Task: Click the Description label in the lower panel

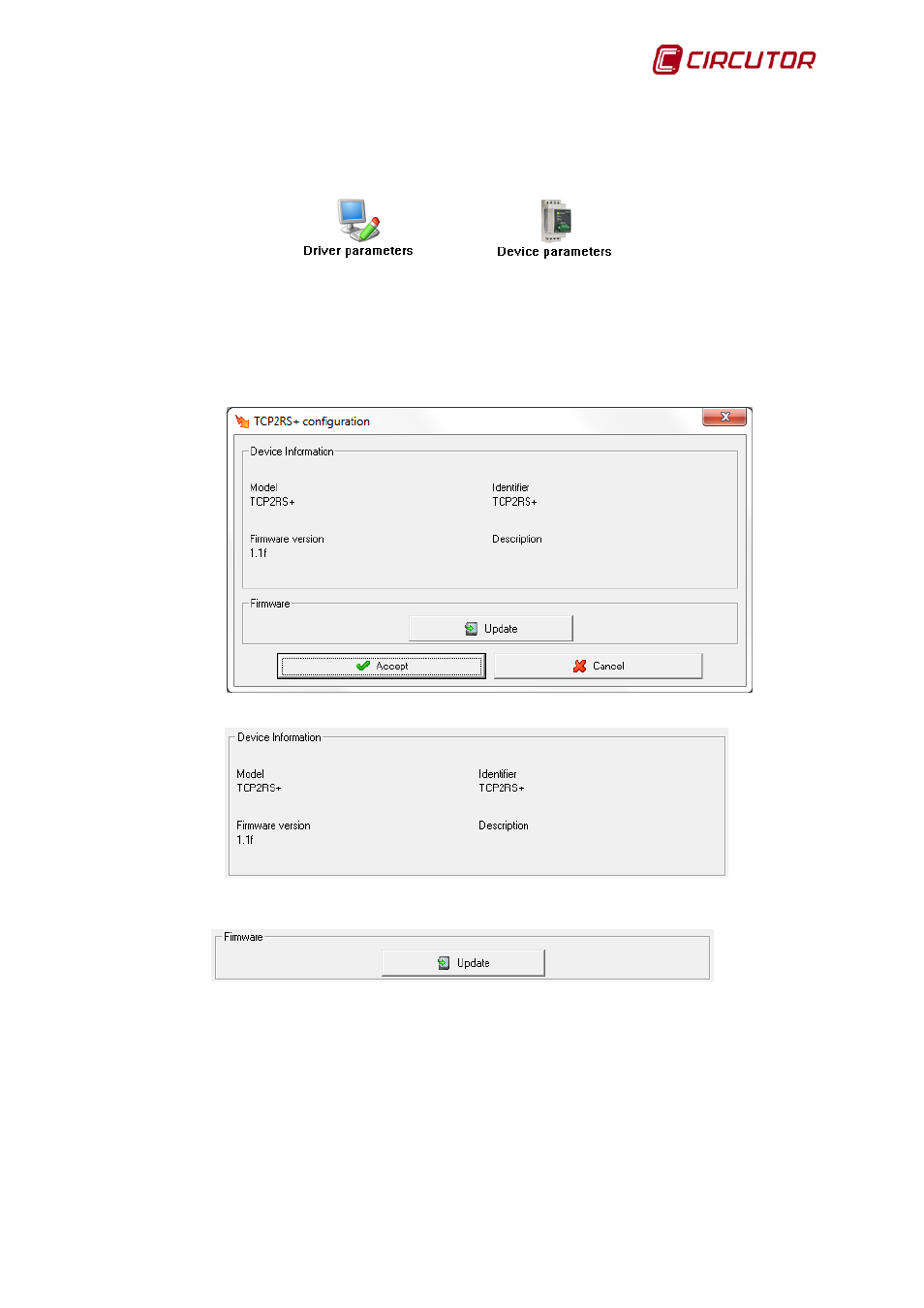Action: tap(504, 826)
